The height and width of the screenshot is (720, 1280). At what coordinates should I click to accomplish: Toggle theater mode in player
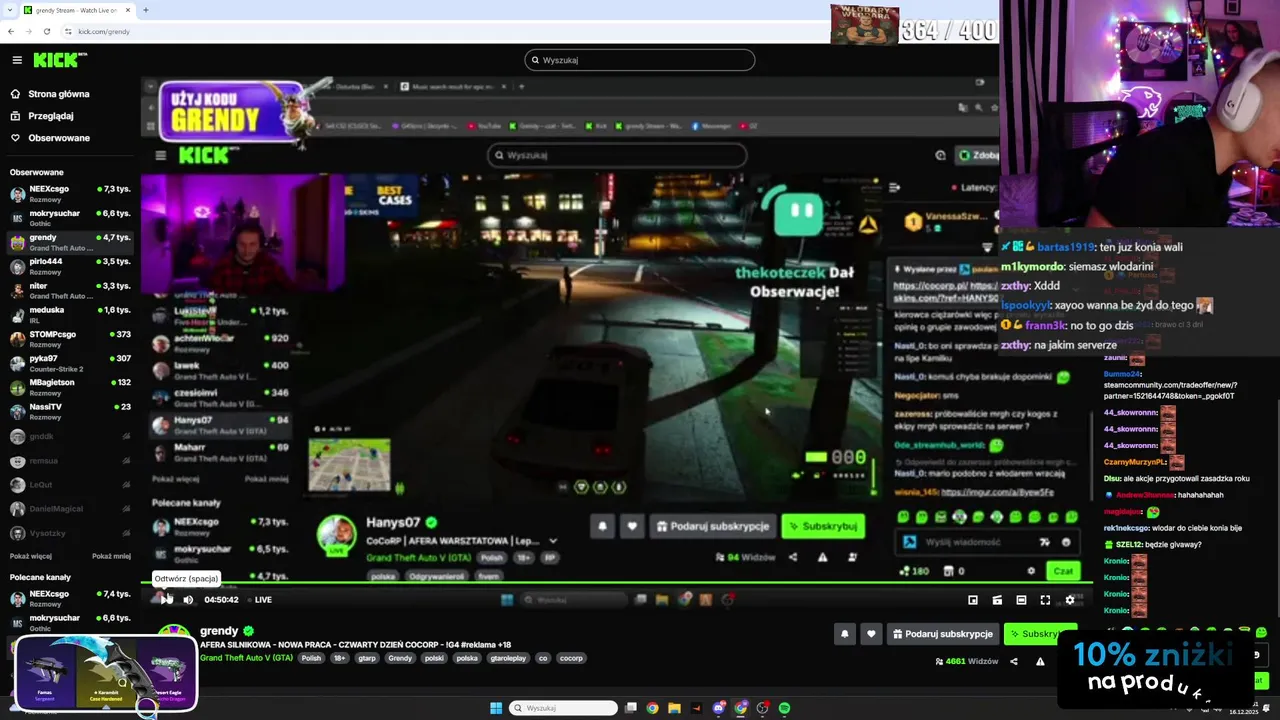1021,600
